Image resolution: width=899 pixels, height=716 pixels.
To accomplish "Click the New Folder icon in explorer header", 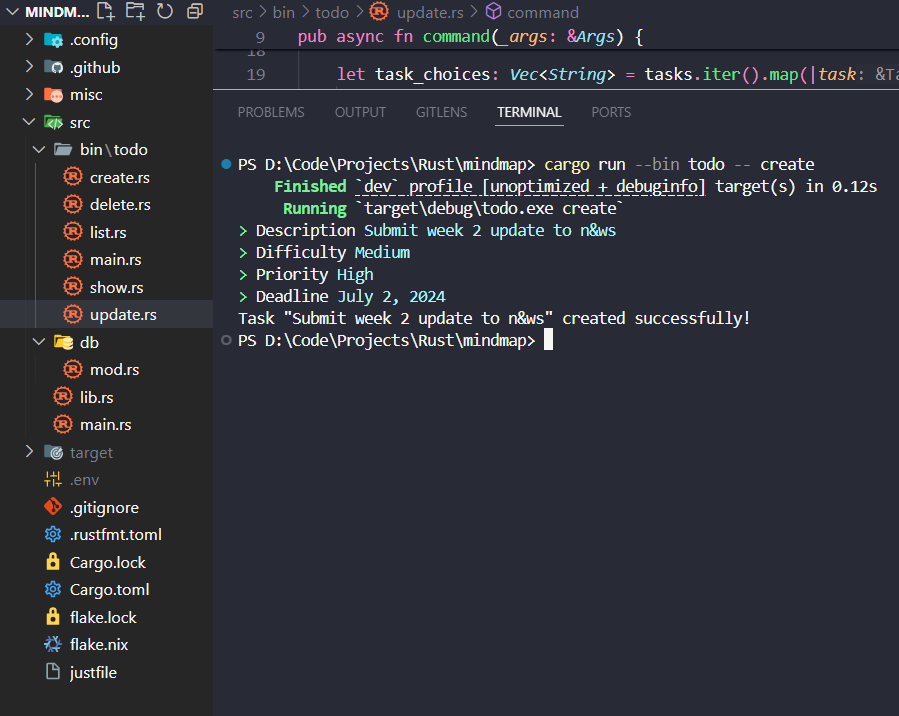I will point(135,11).
